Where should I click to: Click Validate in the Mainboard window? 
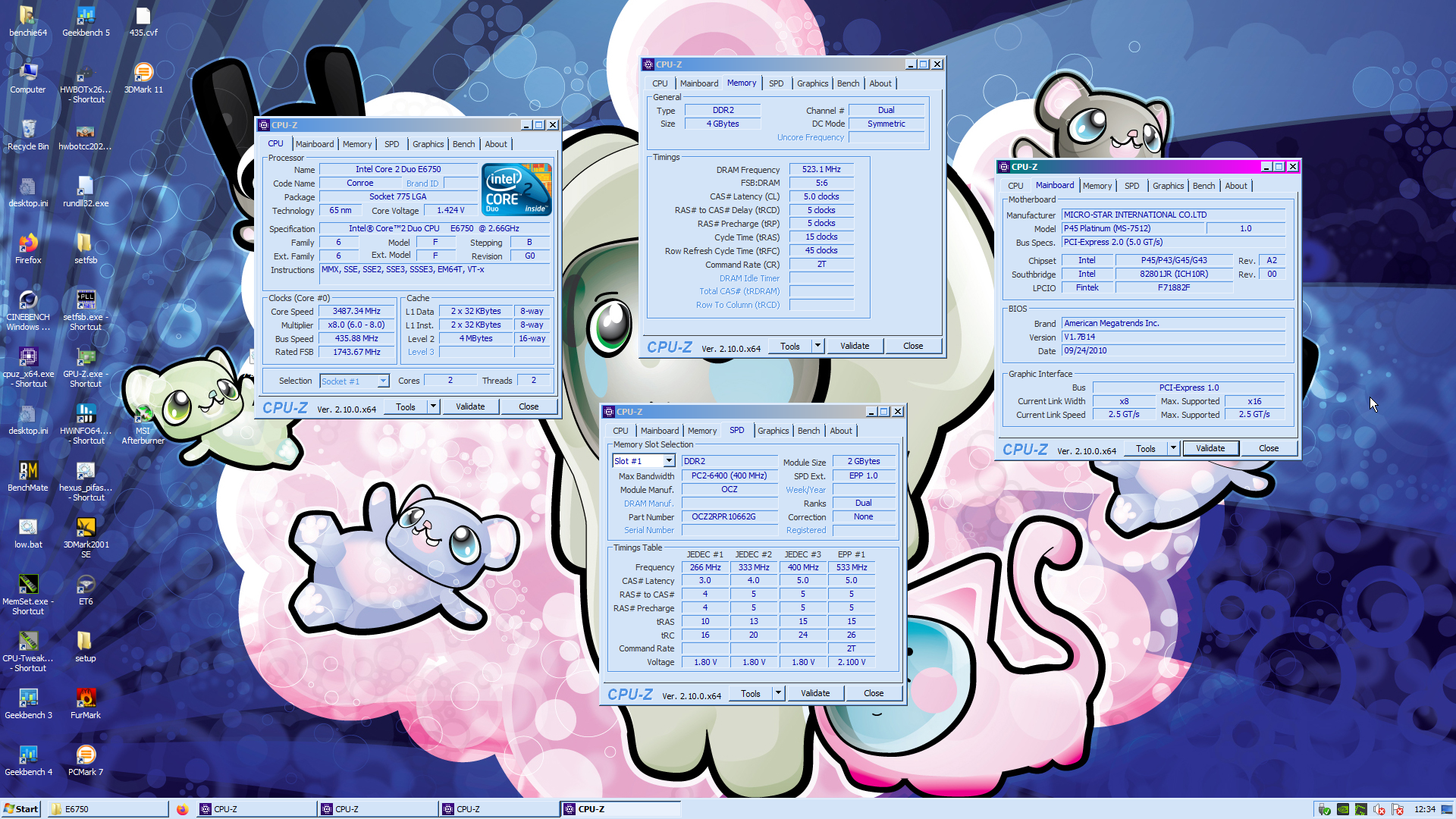pyautogui.click(x=1210, y=448)
